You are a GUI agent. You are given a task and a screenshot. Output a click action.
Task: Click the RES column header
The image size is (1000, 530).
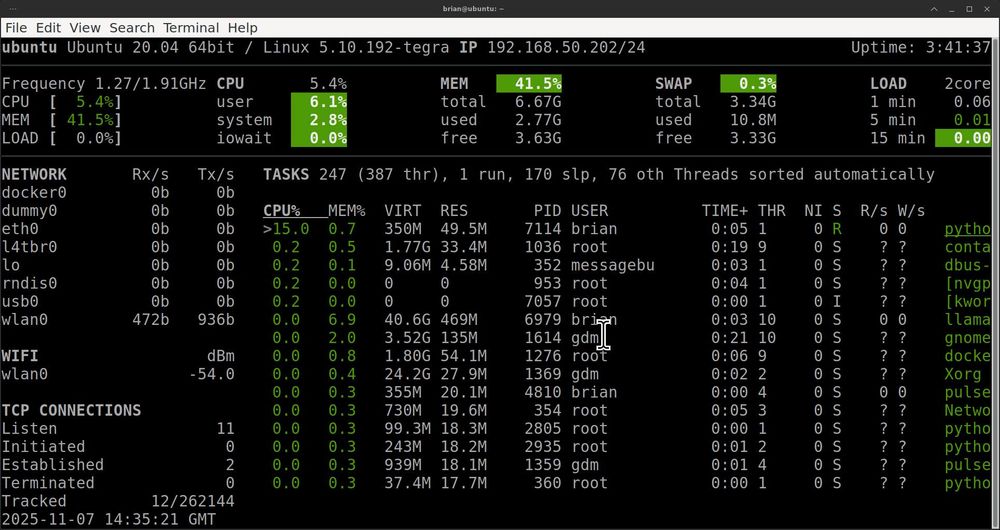coord(453,211)
